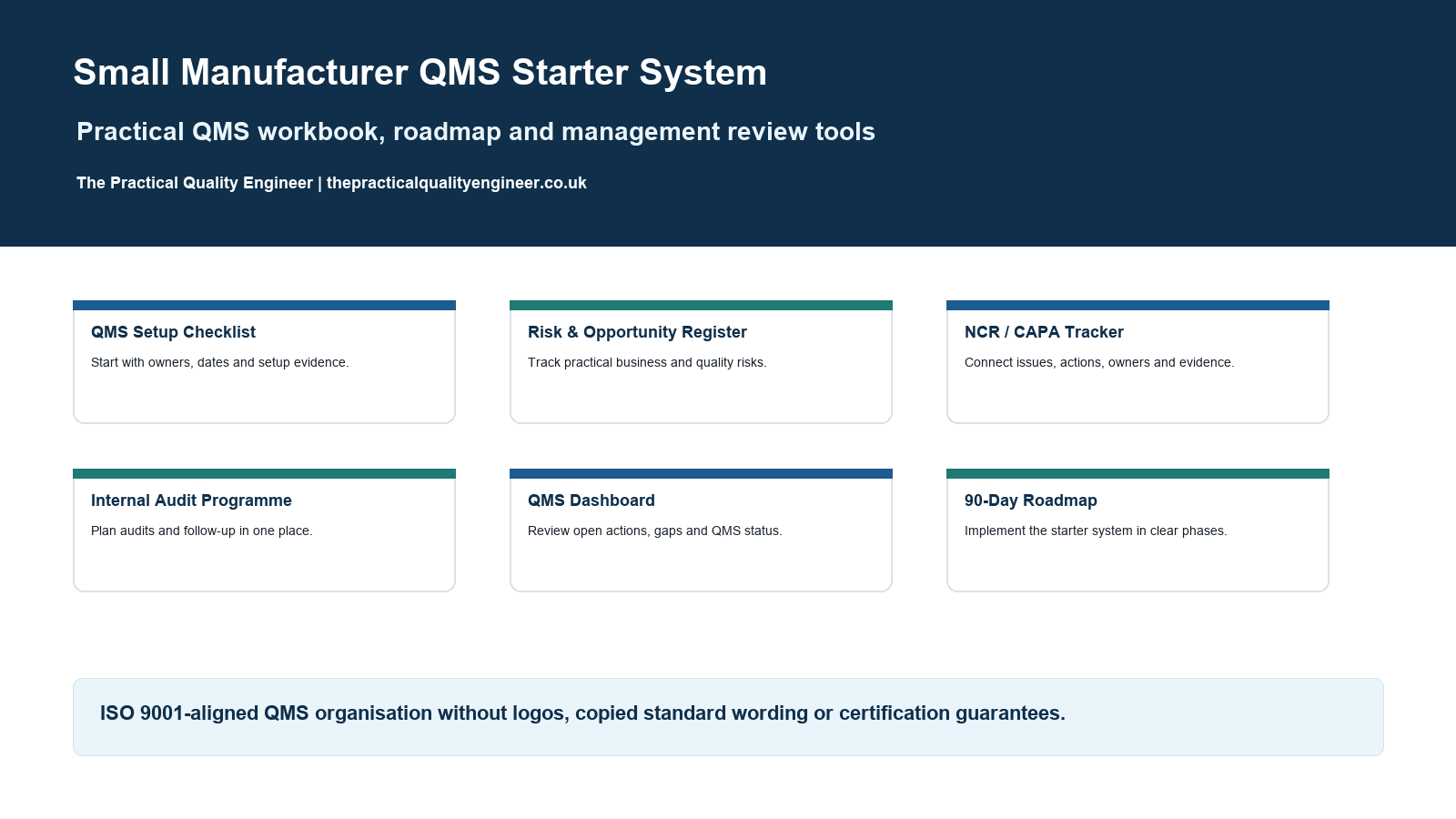
Task: Open the '90-Day Roadmap' card heading
Action: pos(1031,500)
